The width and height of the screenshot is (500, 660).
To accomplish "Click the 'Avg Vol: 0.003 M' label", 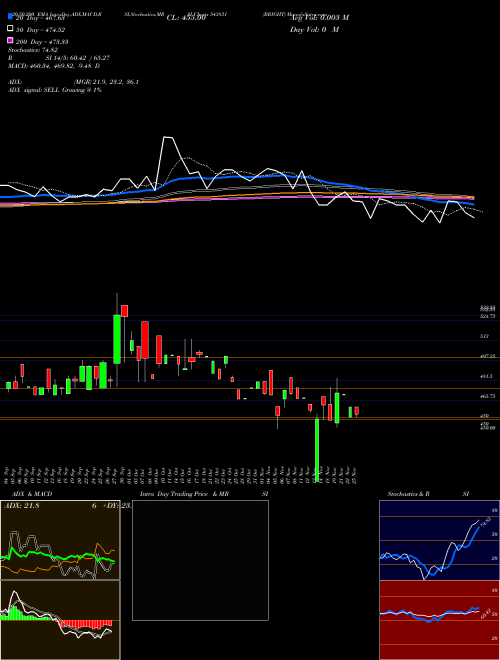I will (319, 18).
